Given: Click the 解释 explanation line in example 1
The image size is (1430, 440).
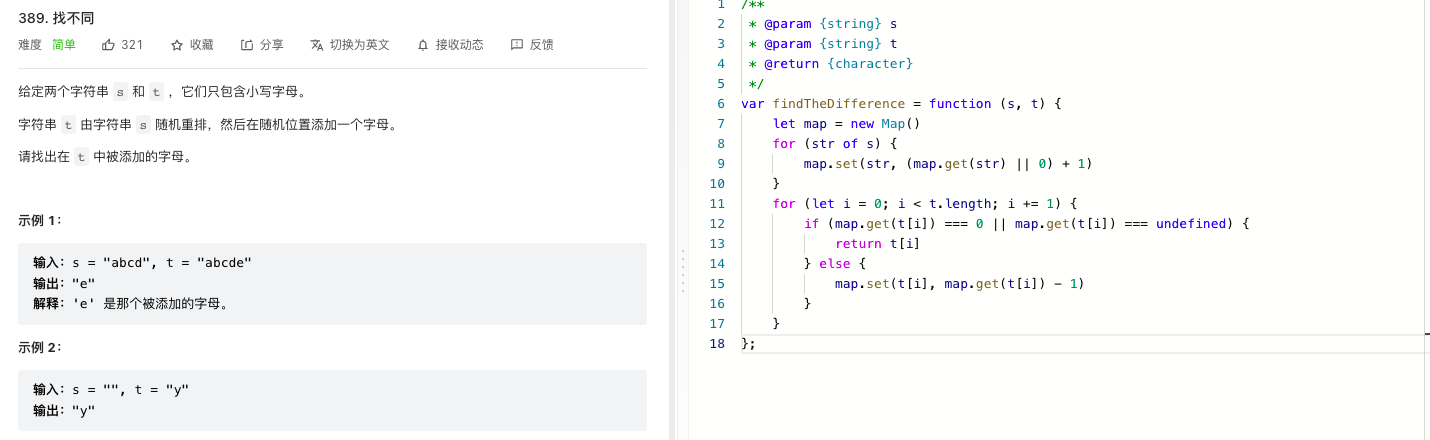Looking at the screenshot, I should (x=131, y=302).
